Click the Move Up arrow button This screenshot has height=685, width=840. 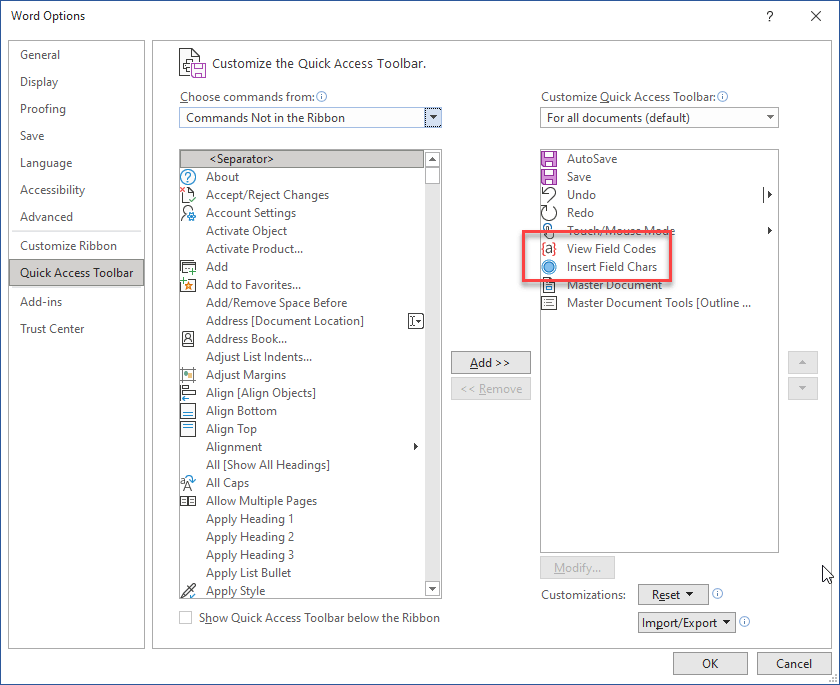pyautogui.click(x=802, y=363)
